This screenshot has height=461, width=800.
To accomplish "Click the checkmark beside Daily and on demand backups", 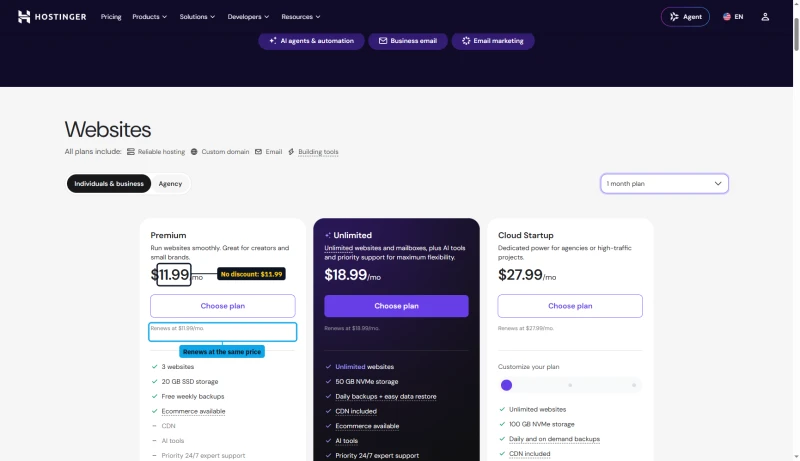I will 502,439.
